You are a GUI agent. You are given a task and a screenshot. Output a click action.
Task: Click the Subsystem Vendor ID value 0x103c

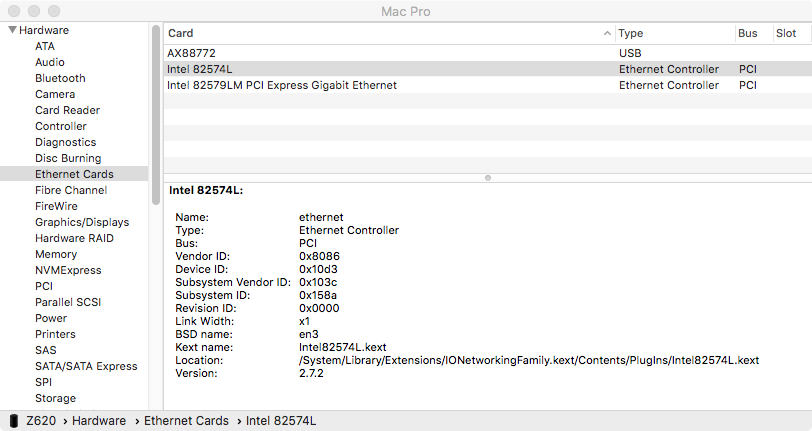318,282
